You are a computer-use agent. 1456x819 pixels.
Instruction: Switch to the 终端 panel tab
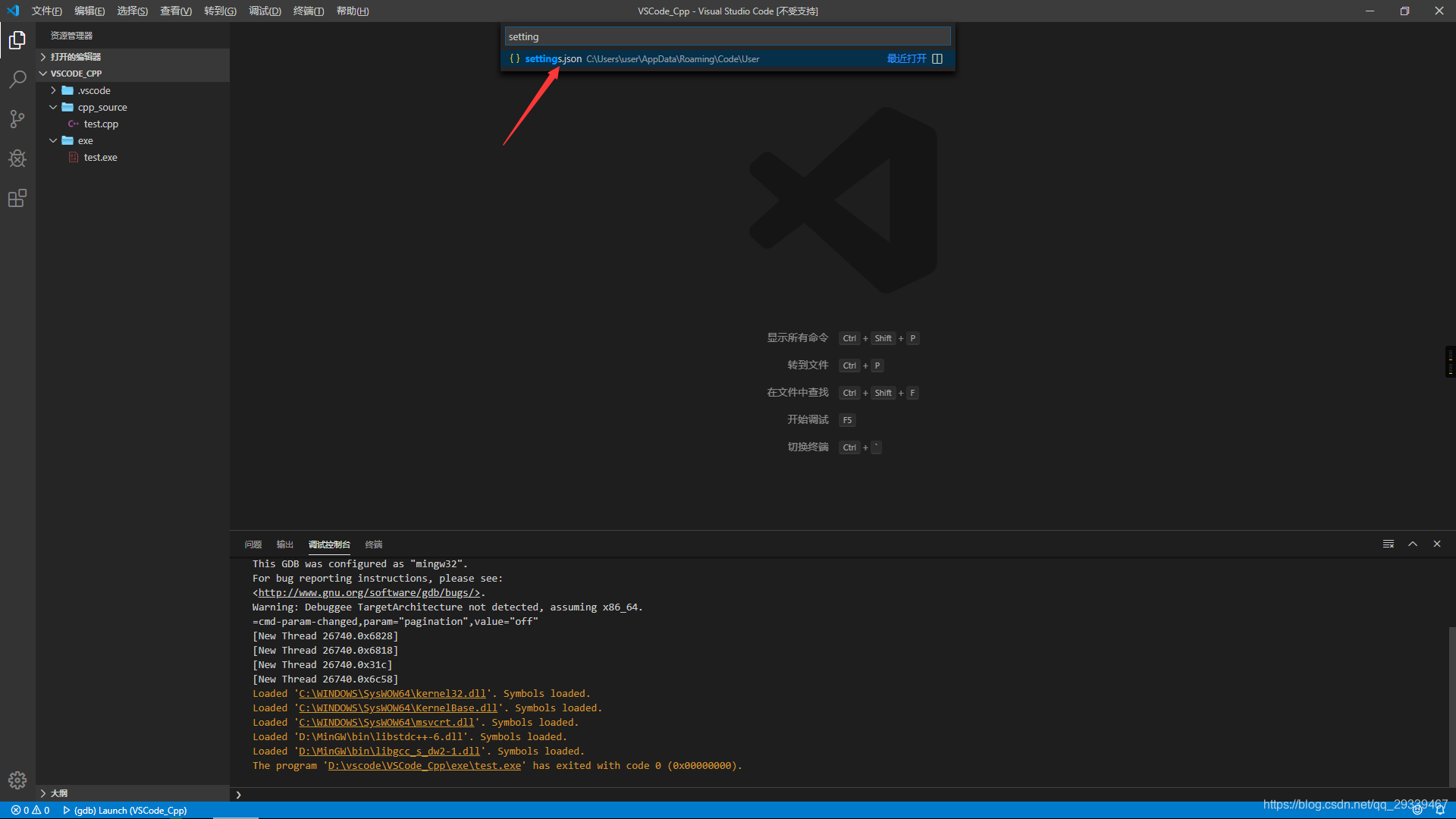(x=374, y=544)
